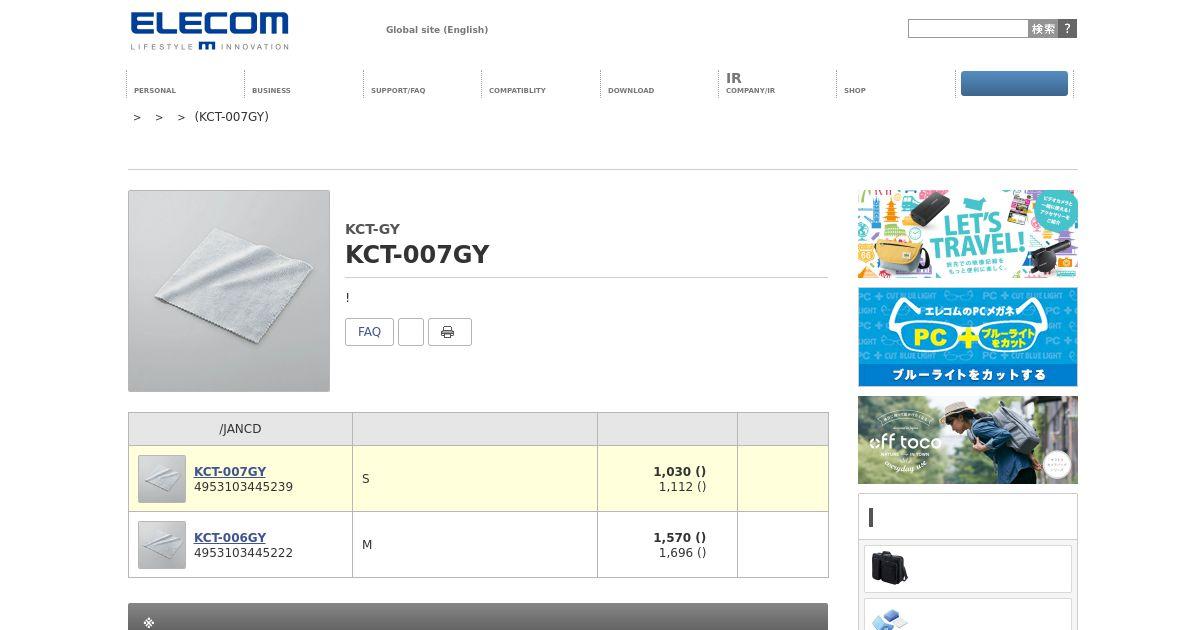Click the KCT-007GY row thumbnail
The image size is (1200, 630).
coord(162,479)
